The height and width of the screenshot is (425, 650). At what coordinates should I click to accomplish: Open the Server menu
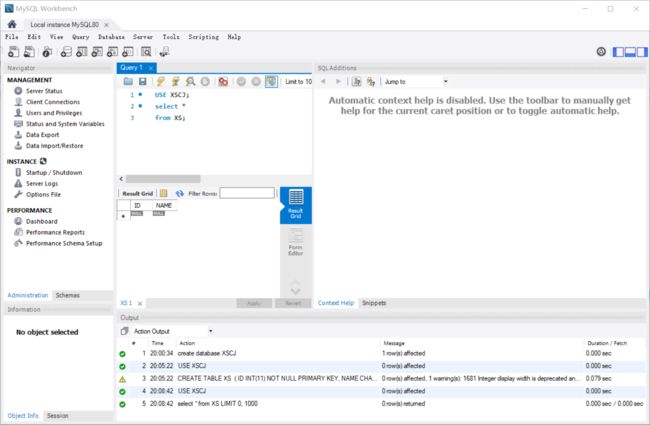(x=143, y=37)
